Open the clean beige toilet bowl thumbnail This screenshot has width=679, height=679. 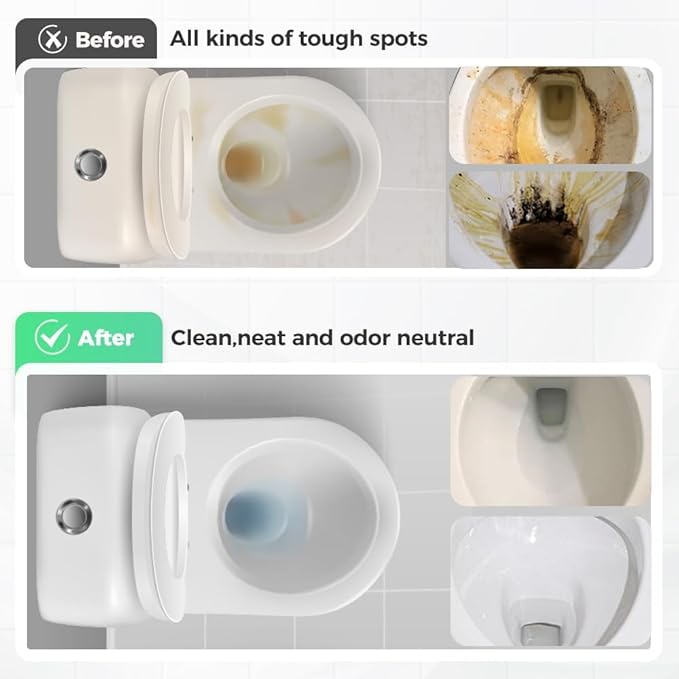(x=550, y=440)
